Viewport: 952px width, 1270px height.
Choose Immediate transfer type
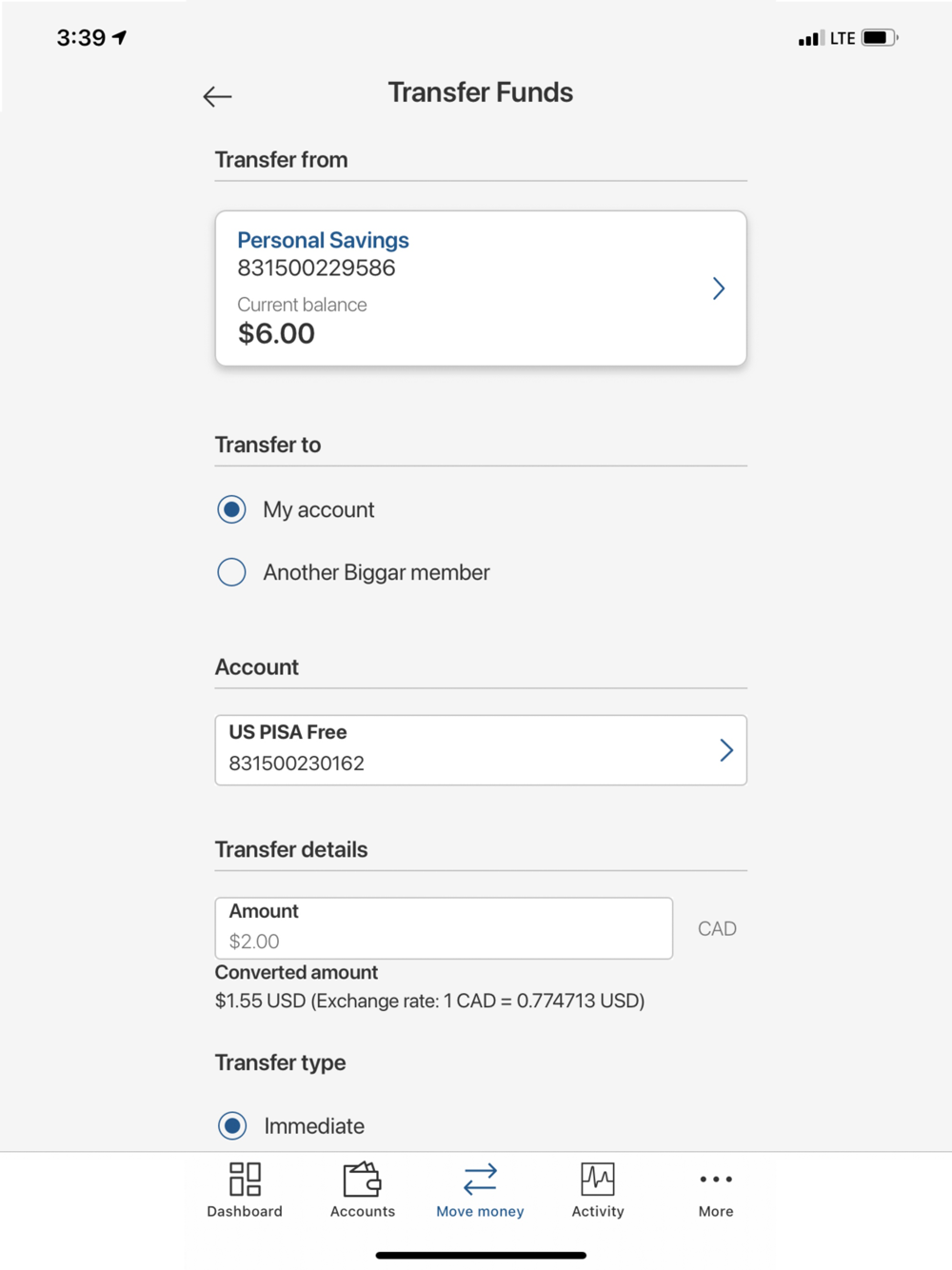coord(232,1125)
